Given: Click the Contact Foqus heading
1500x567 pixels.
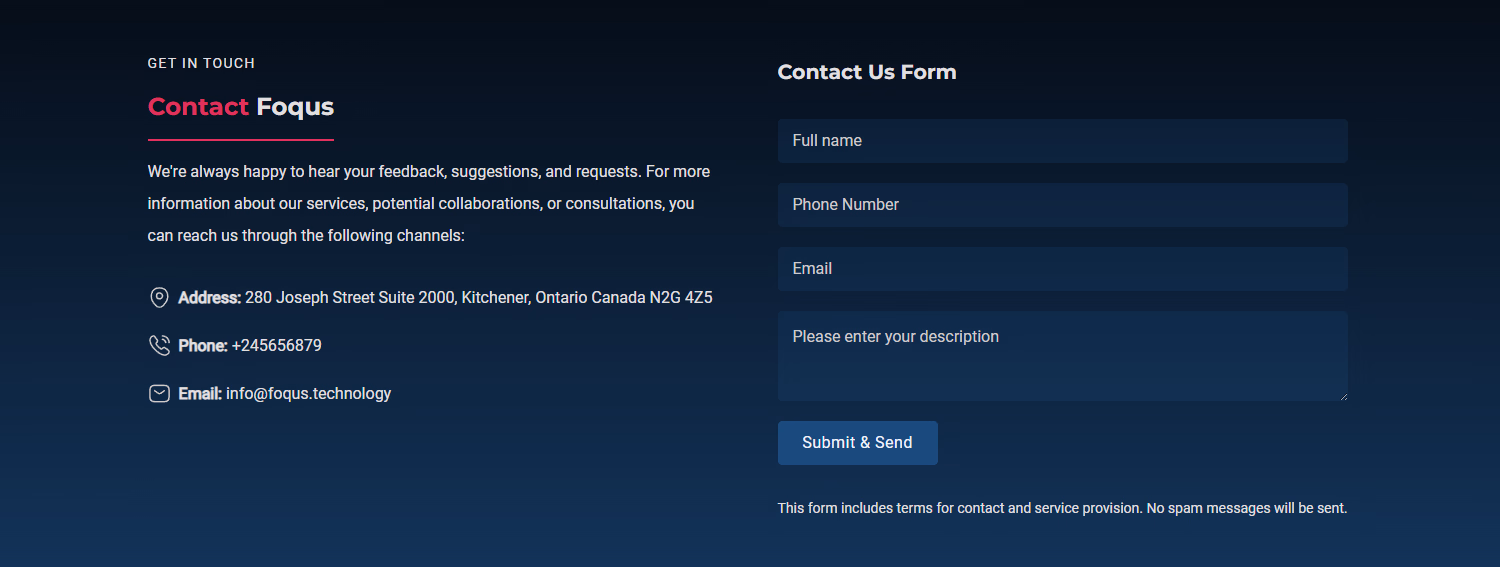Looking at the screenshot, I should [x=241, y=107].
